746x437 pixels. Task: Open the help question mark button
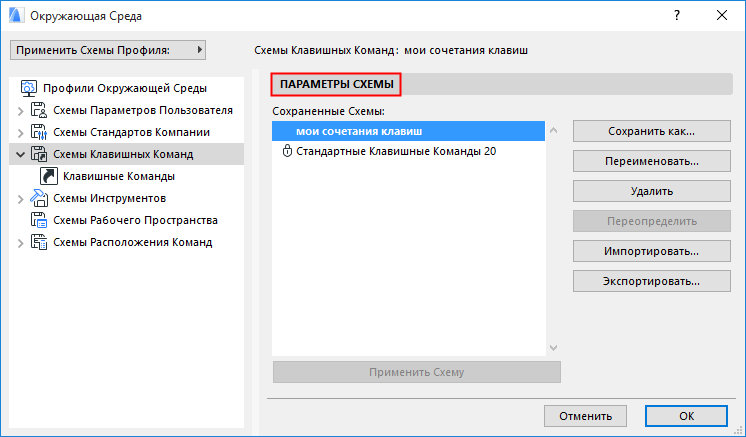point(677,16)
